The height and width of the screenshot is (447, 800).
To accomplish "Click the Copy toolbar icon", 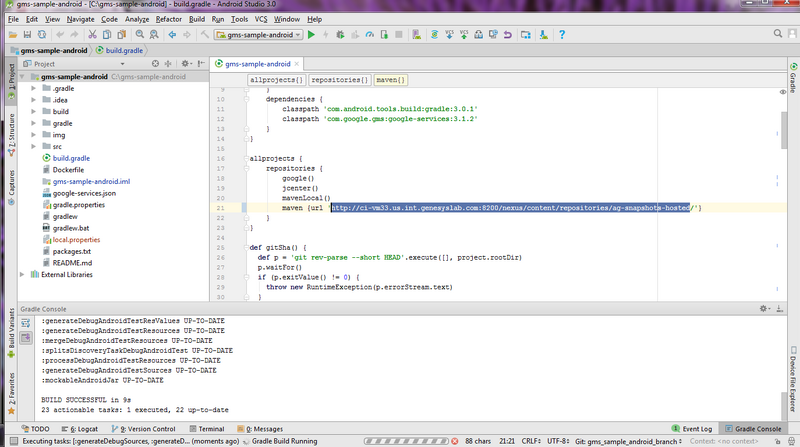I will pyautogui.click(x=107, y=35).
